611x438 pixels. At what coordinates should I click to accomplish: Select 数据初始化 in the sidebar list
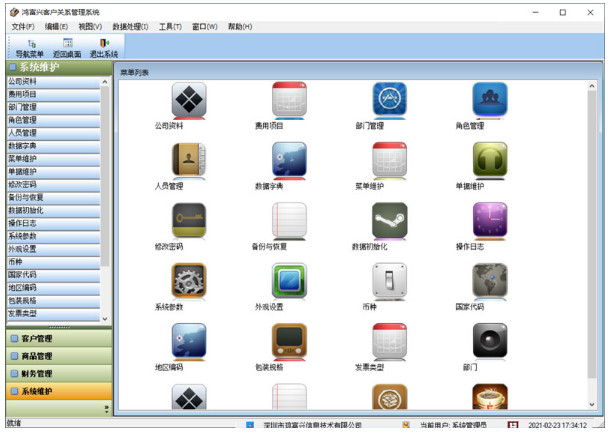click(x=53, y=210)
